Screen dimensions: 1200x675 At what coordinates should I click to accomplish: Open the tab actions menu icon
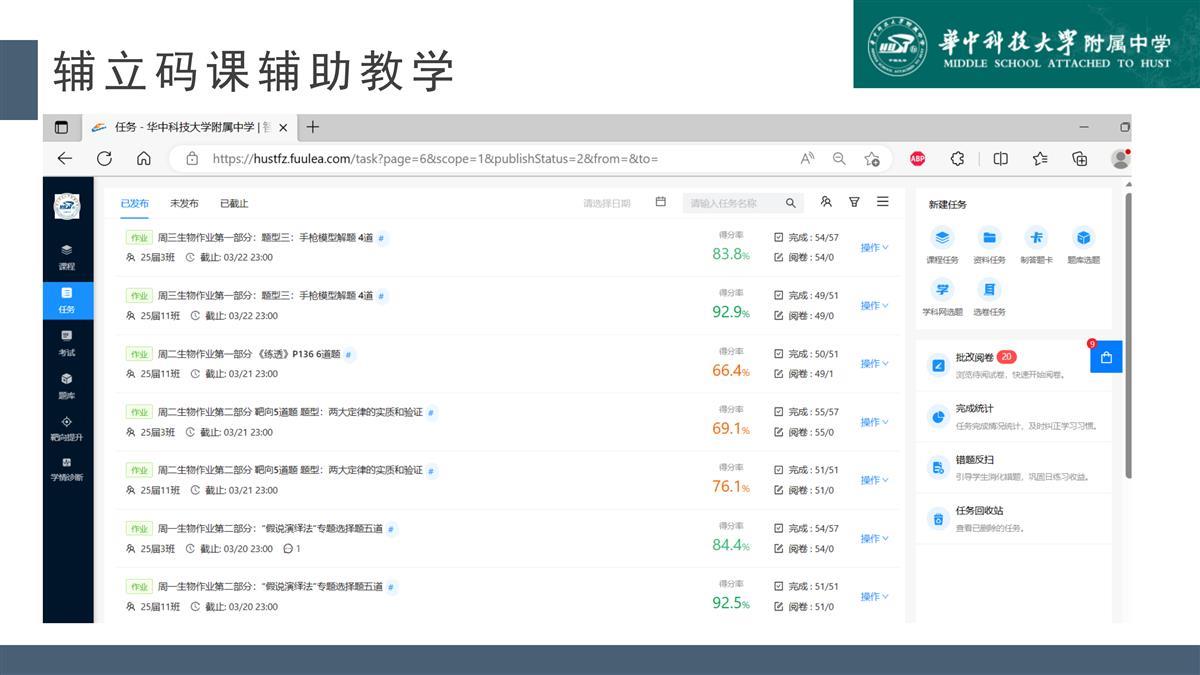pos(61,127)
